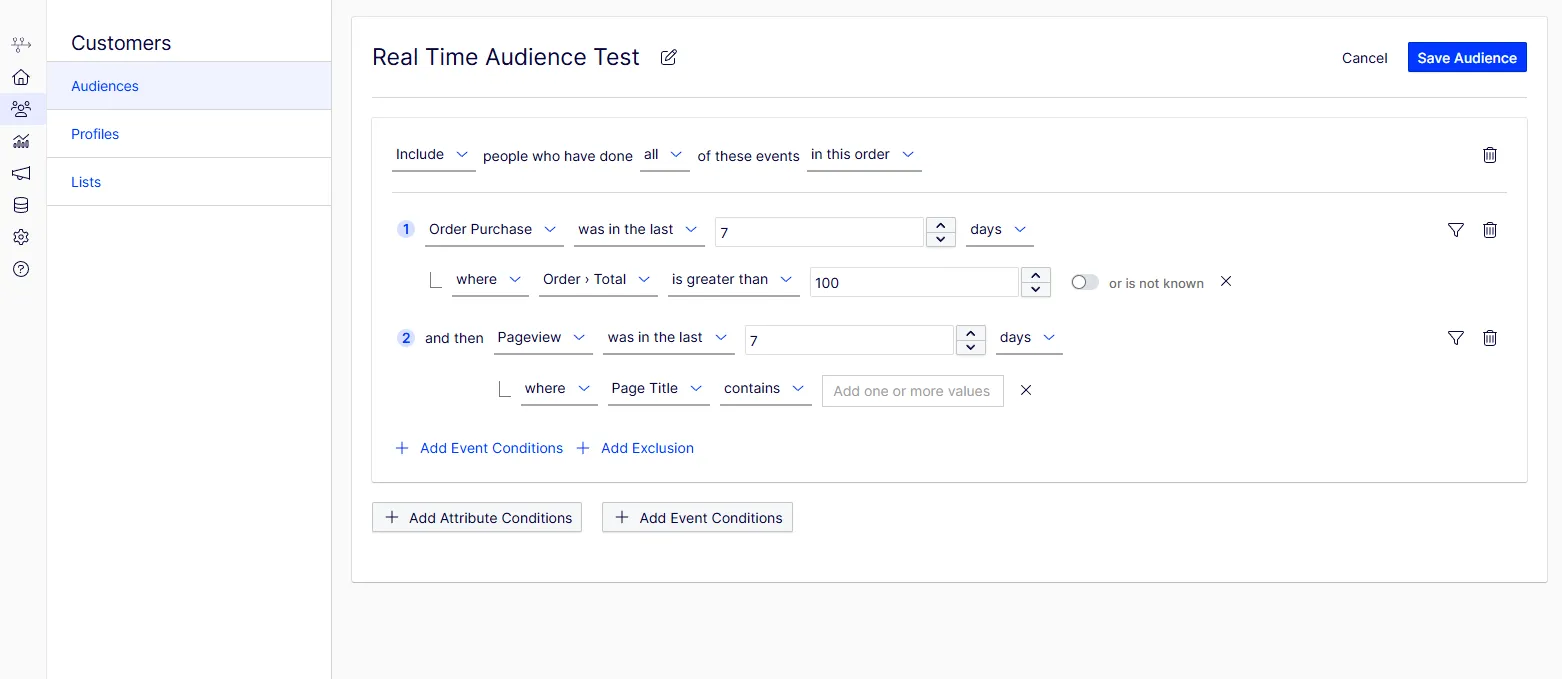Decrement Order Total value stepper
1562x679 pixels.
coord(1036,290)
